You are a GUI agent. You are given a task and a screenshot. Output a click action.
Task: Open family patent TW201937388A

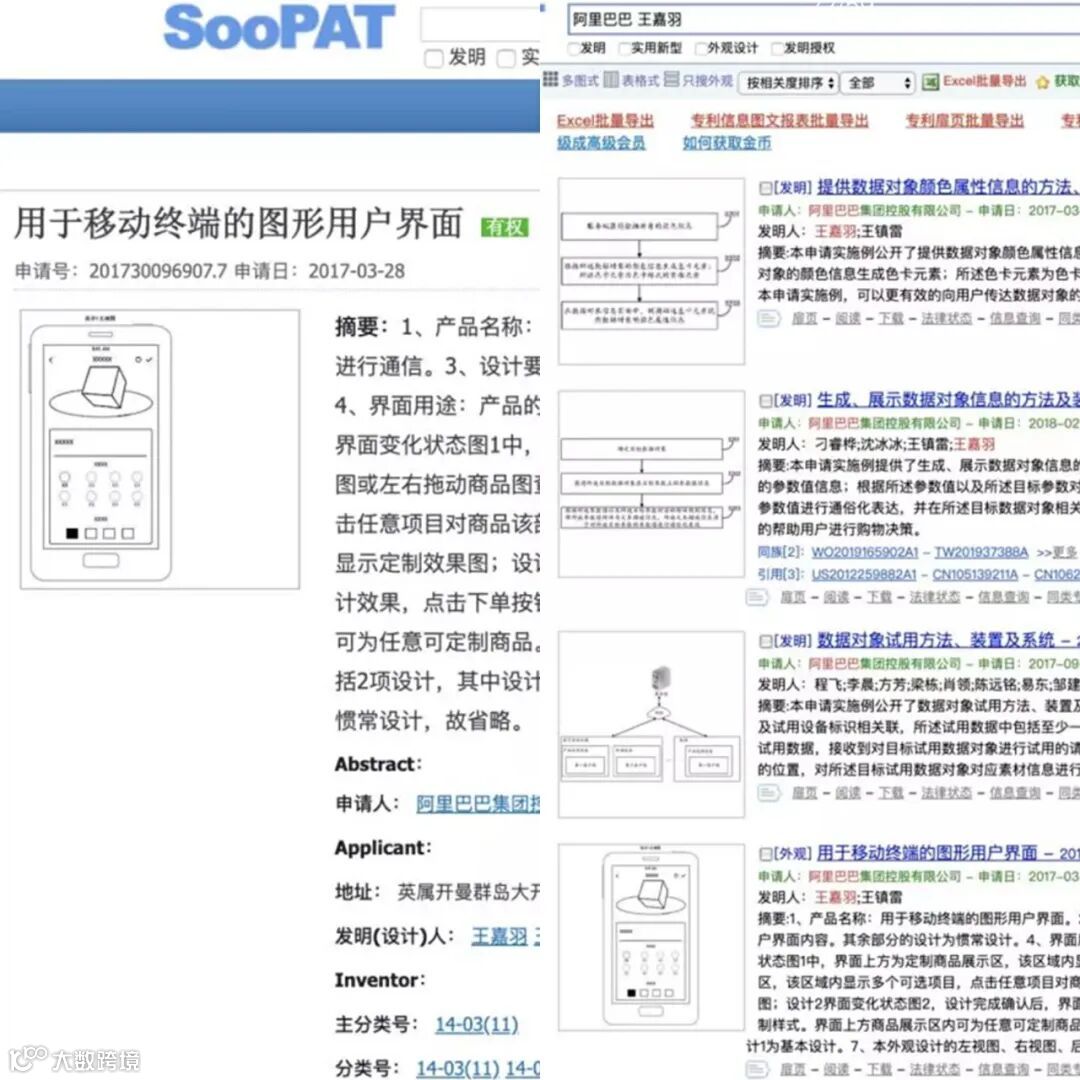coord(981,552)
